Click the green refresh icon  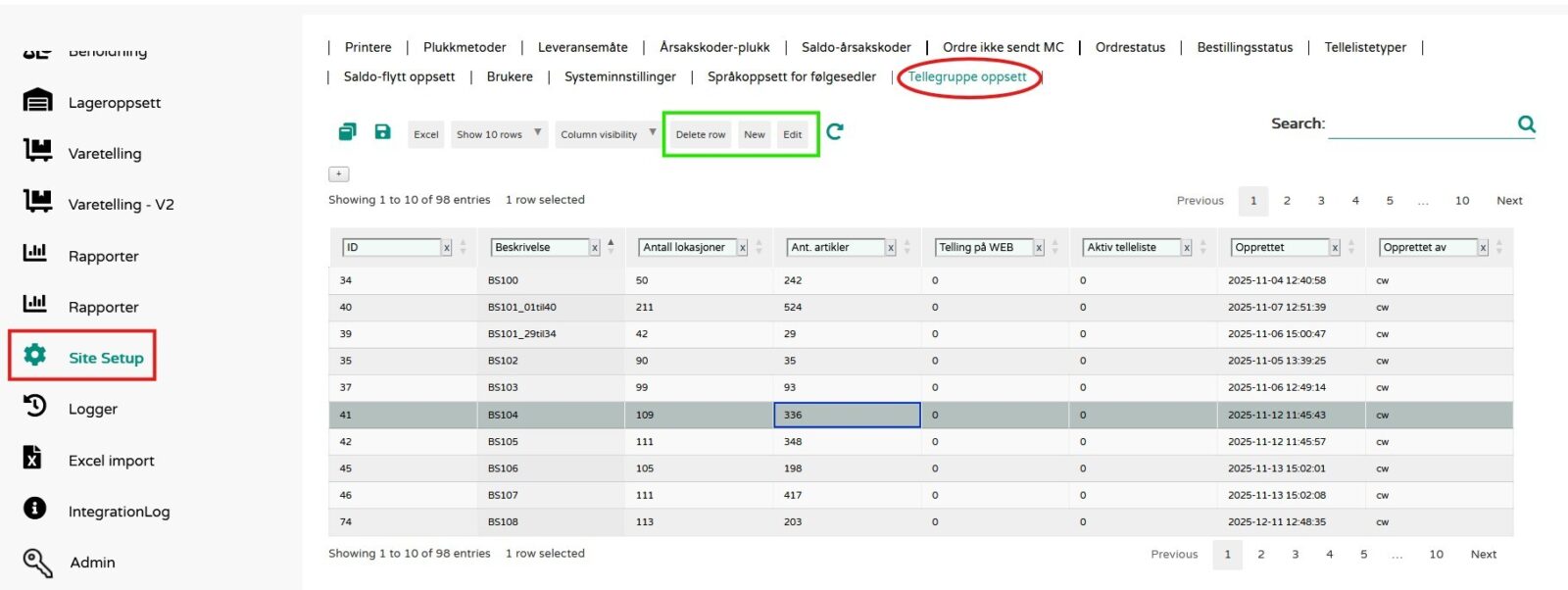tap(835, 131)
